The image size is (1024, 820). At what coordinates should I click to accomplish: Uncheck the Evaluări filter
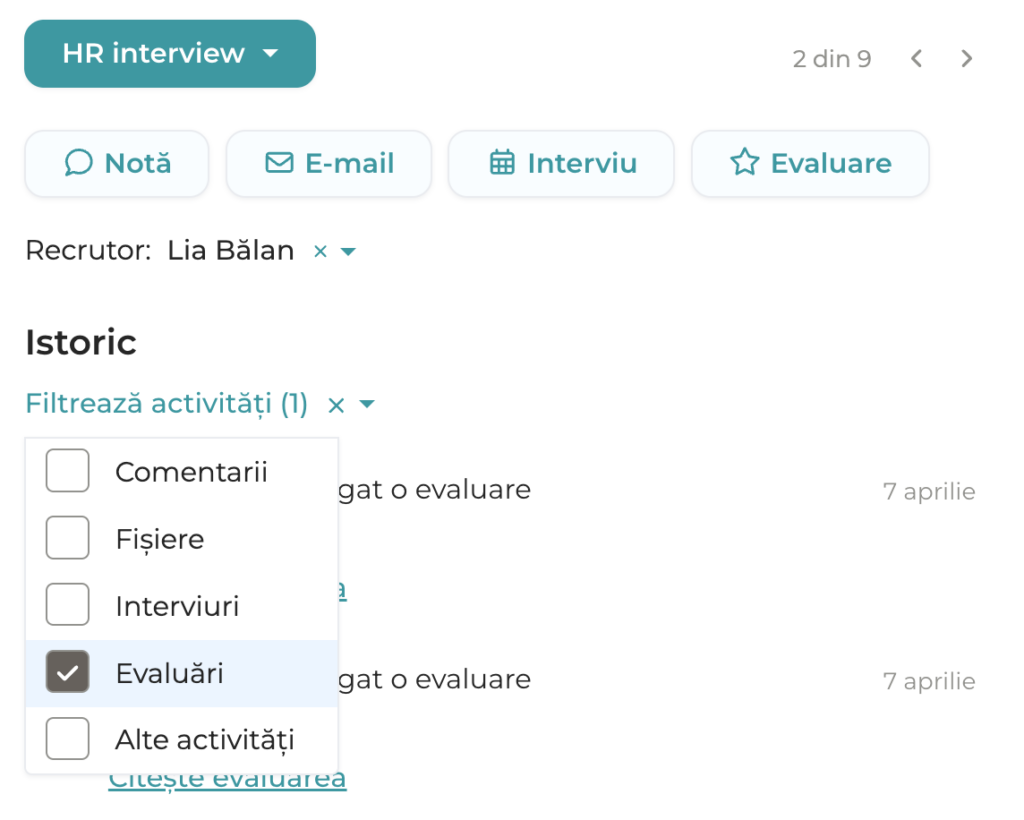tap(67, 672)
